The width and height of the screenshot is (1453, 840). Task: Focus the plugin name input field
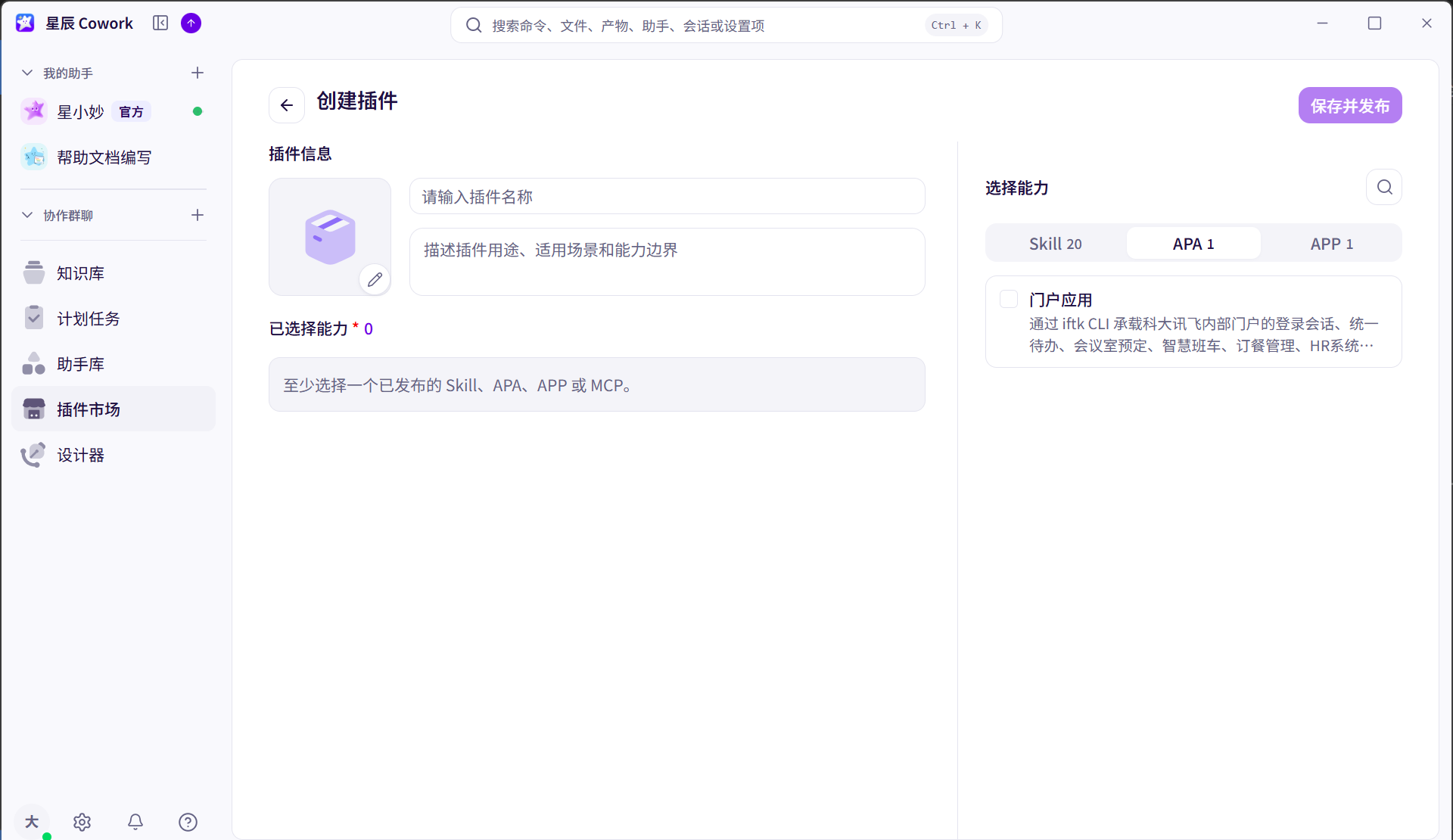667,197
